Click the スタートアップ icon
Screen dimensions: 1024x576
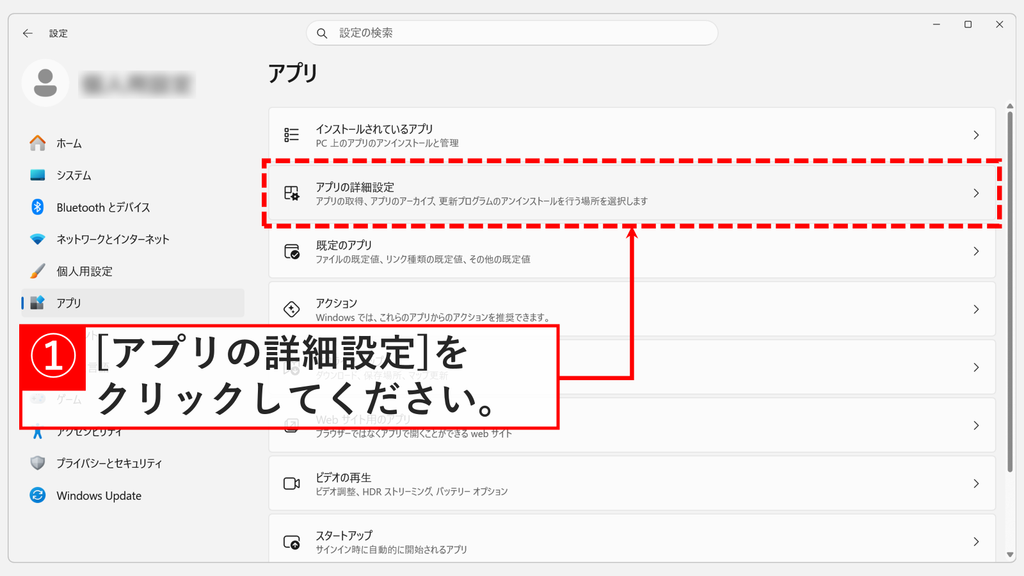pyautogui.click(x=291, y=542)
